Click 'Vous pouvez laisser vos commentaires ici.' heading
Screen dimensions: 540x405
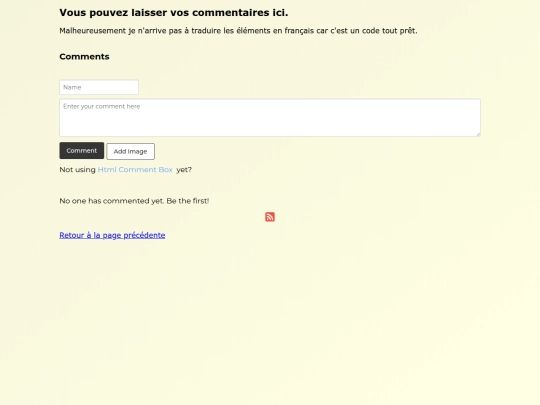point(174,13)
